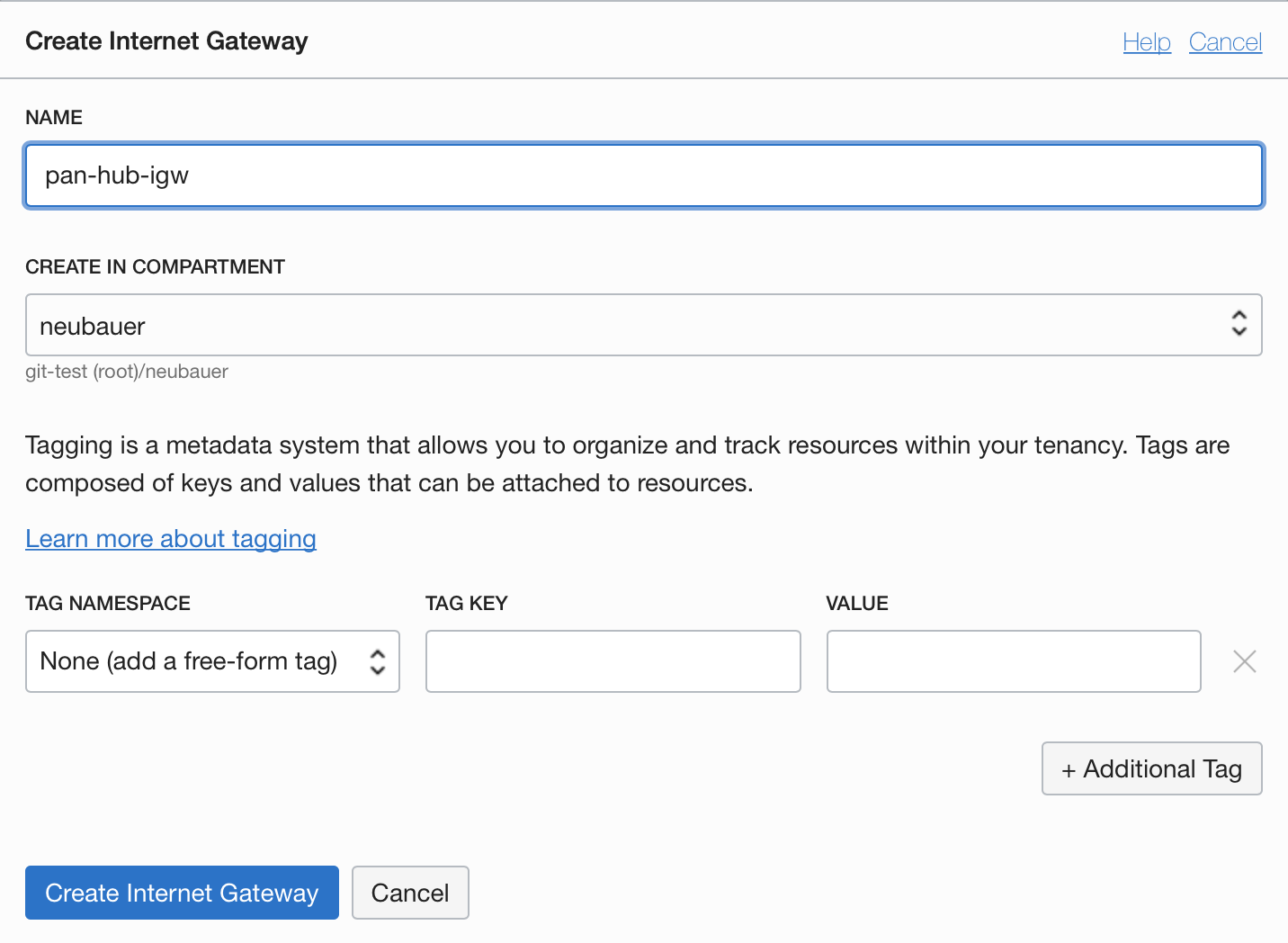Image resolution: width=1288 pixels, height=943 pixels.
Task: Expand the None (add a free-form tag) dropdown
Action: tap(198, 661)
